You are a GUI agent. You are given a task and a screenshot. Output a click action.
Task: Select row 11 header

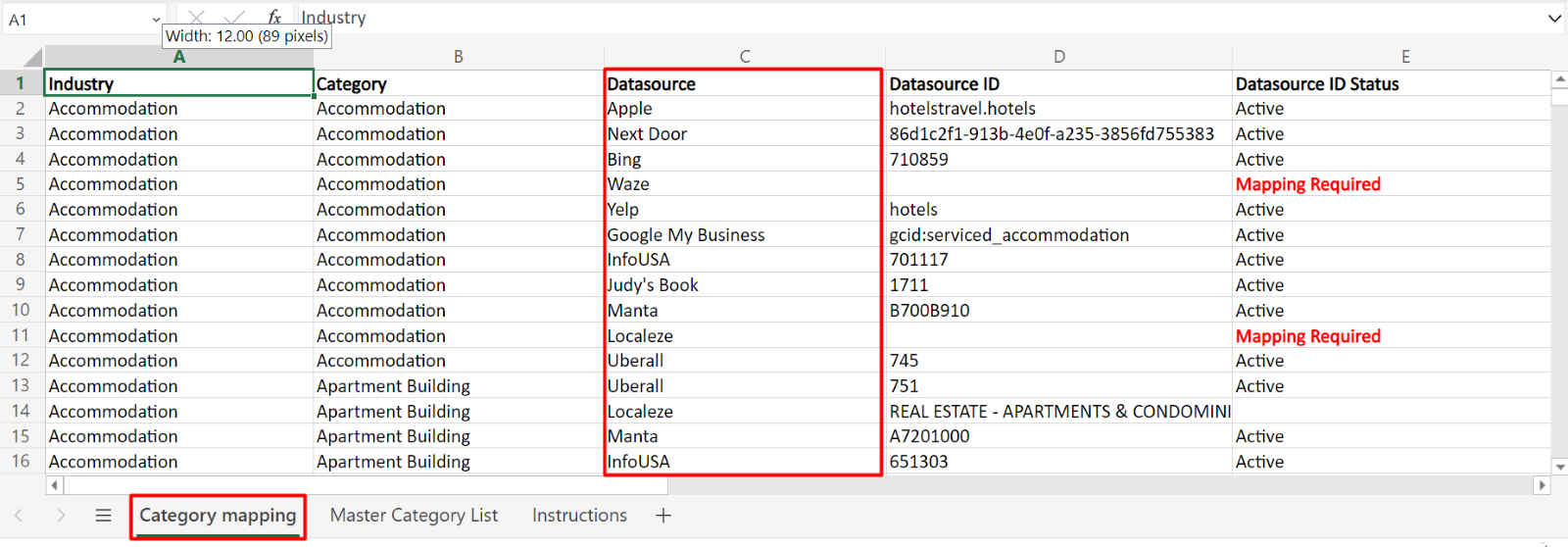click(x=21, y=335)
